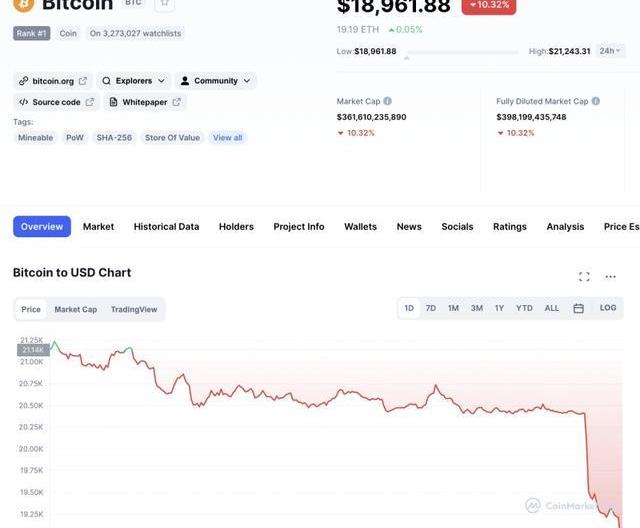Expand the Community dropdown

(215, 81)
